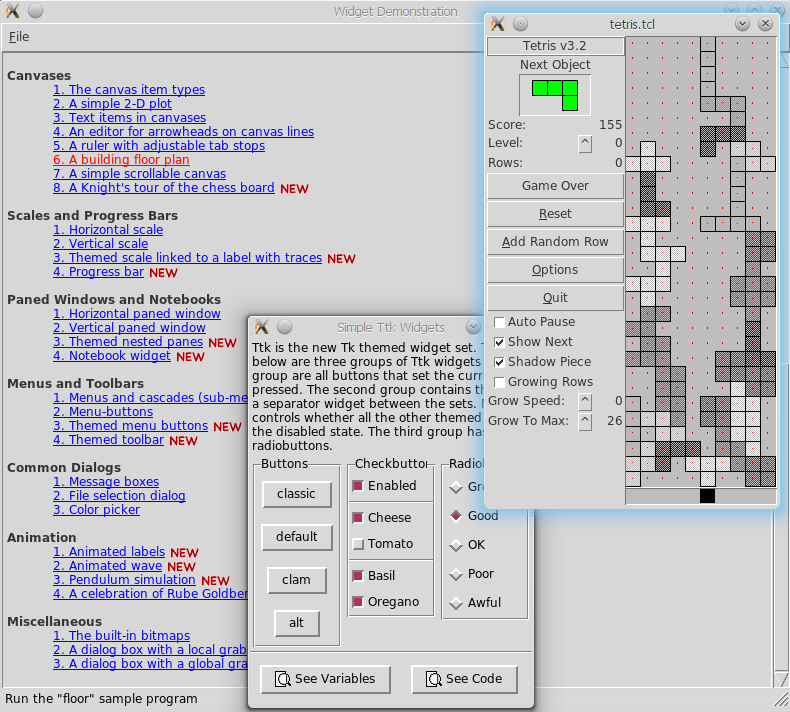Quit the Tetris game

point(555,298)
